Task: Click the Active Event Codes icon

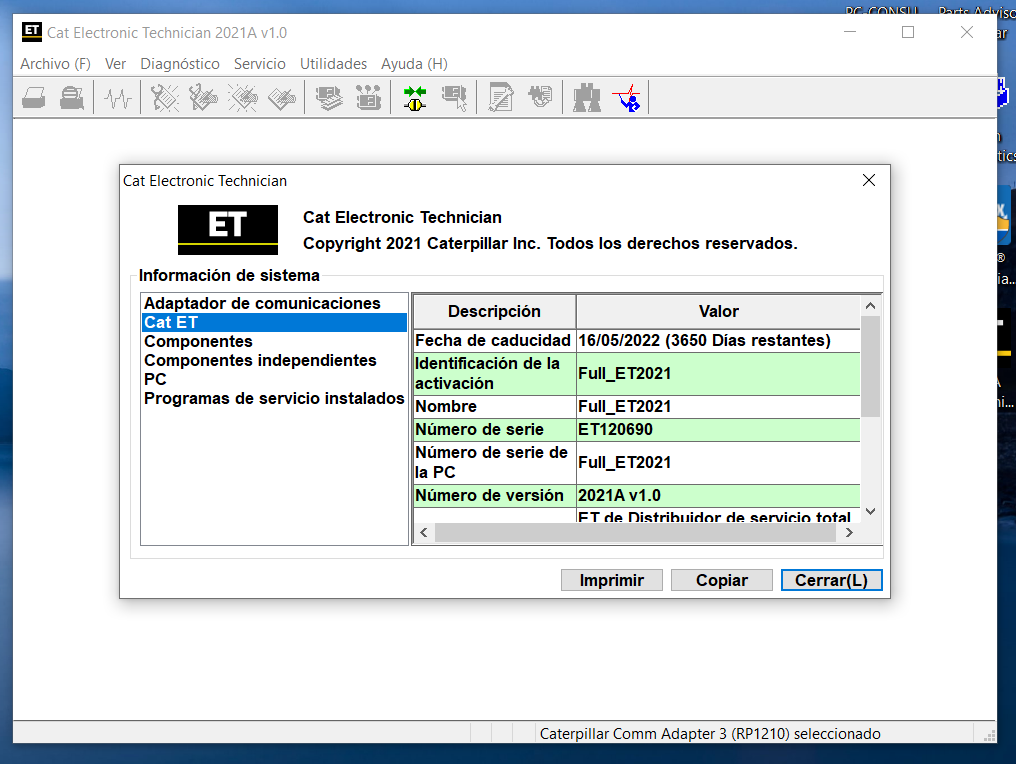Action: tap(243, 98)
